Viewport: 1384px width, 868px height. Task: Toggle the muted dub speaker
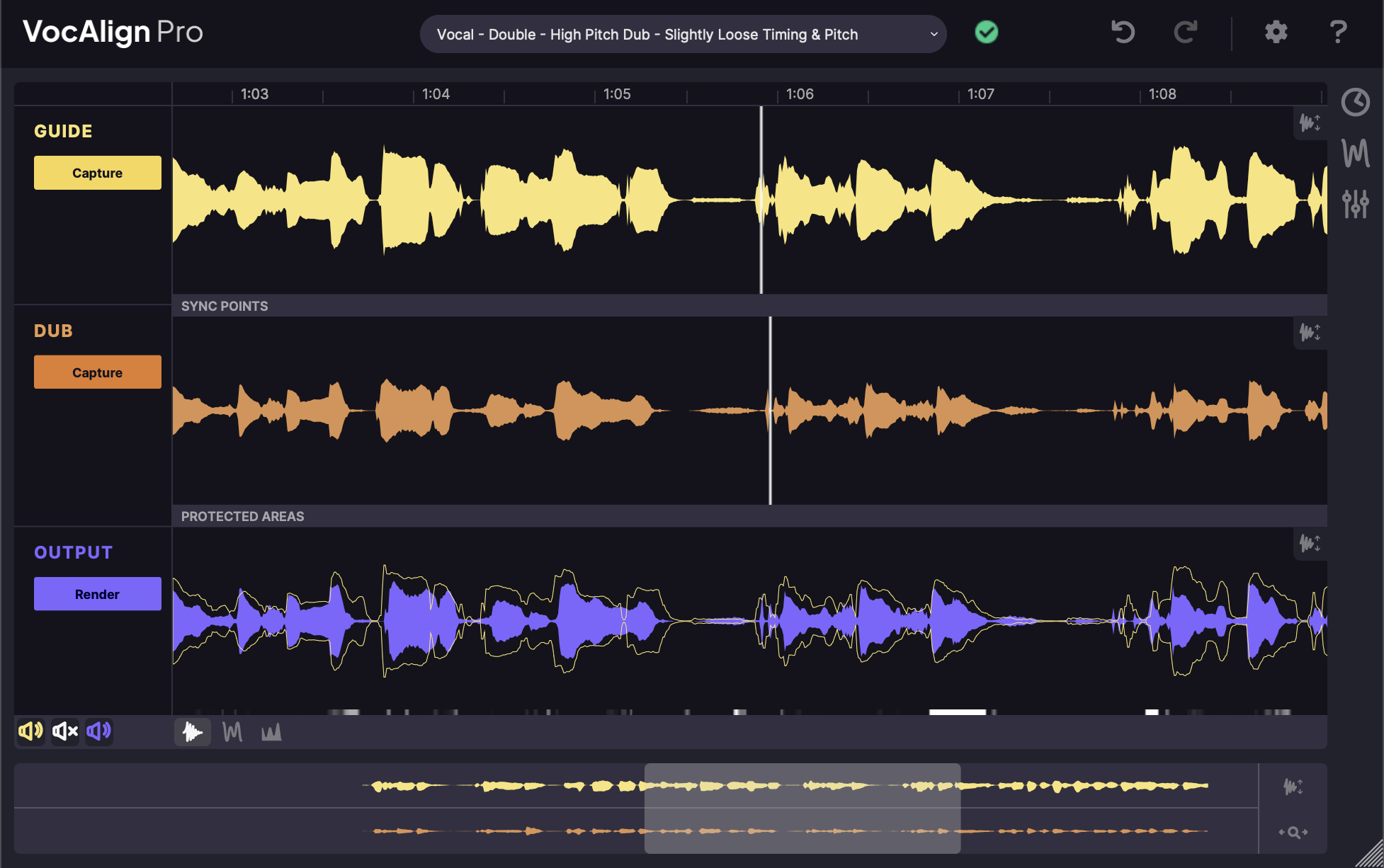point(64,731)
